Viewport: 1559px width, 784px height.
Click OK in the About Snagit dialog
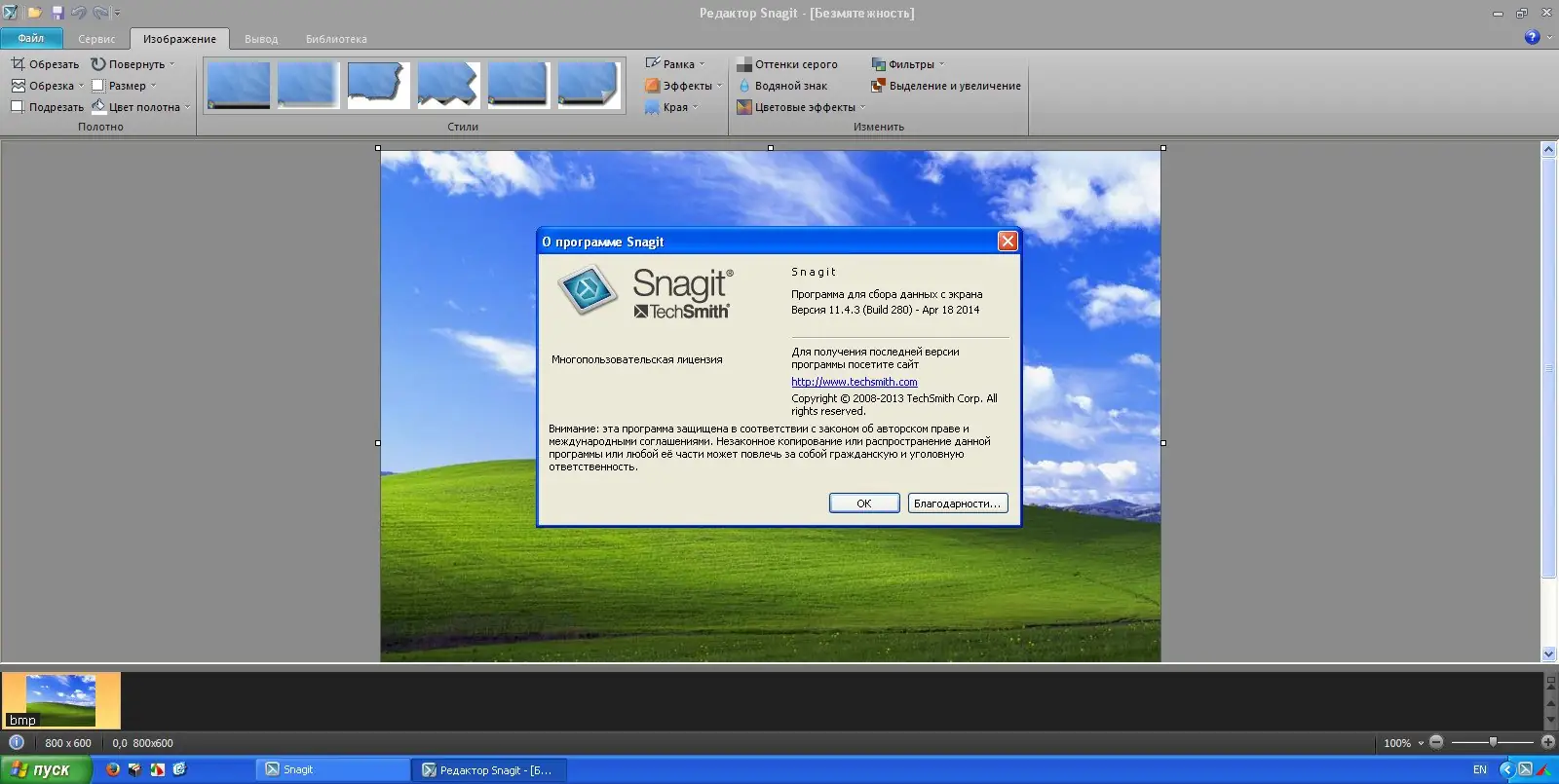(x=864, y=504)
